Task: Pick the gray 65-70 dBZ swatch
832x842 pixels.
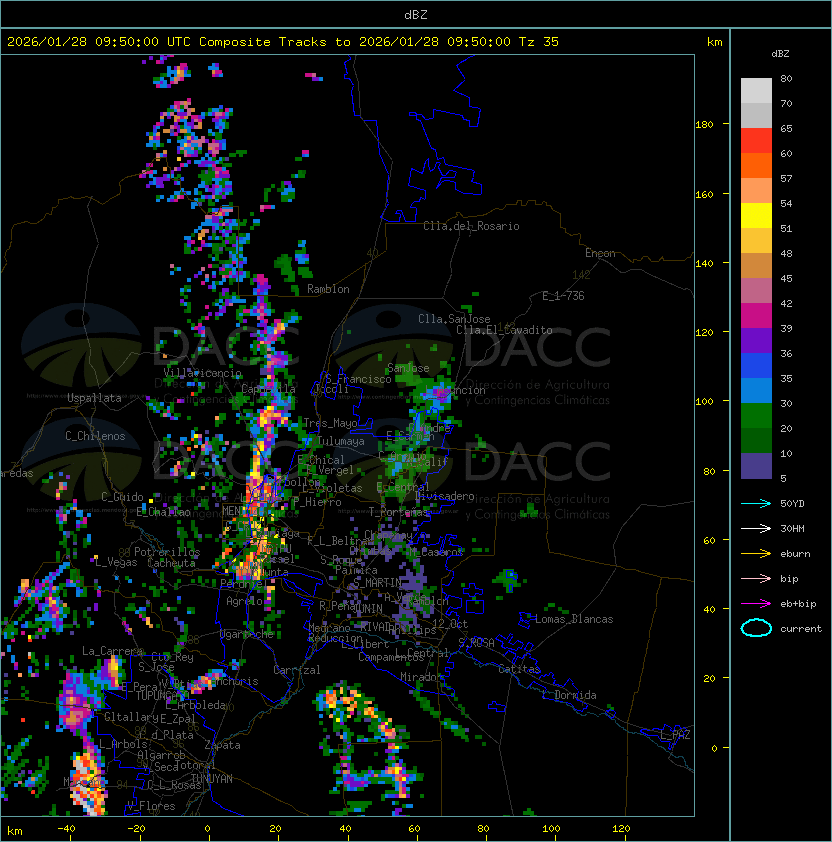Action: (756, 115)
